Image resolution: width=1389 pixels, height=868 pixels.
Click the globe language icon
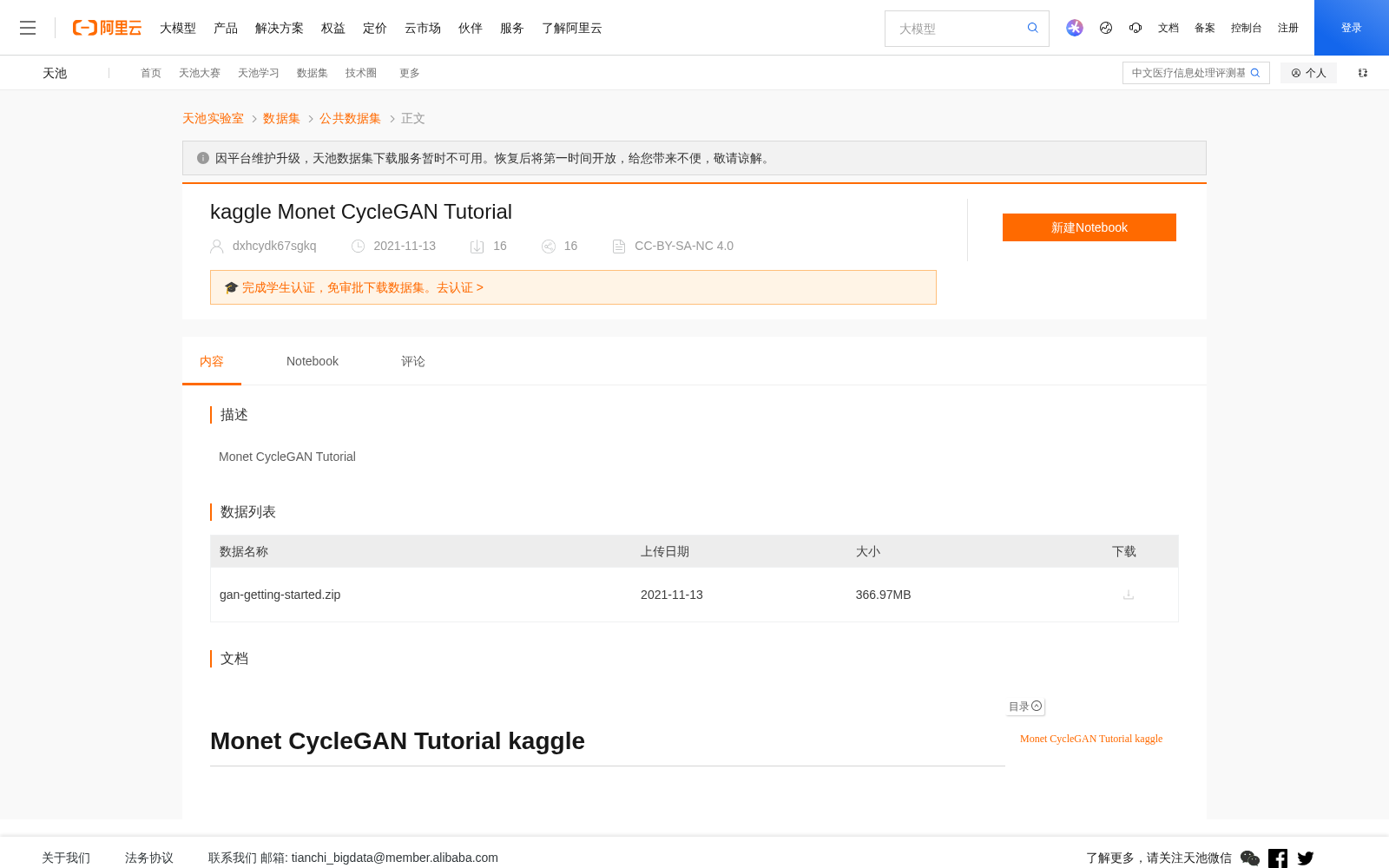1106,28
